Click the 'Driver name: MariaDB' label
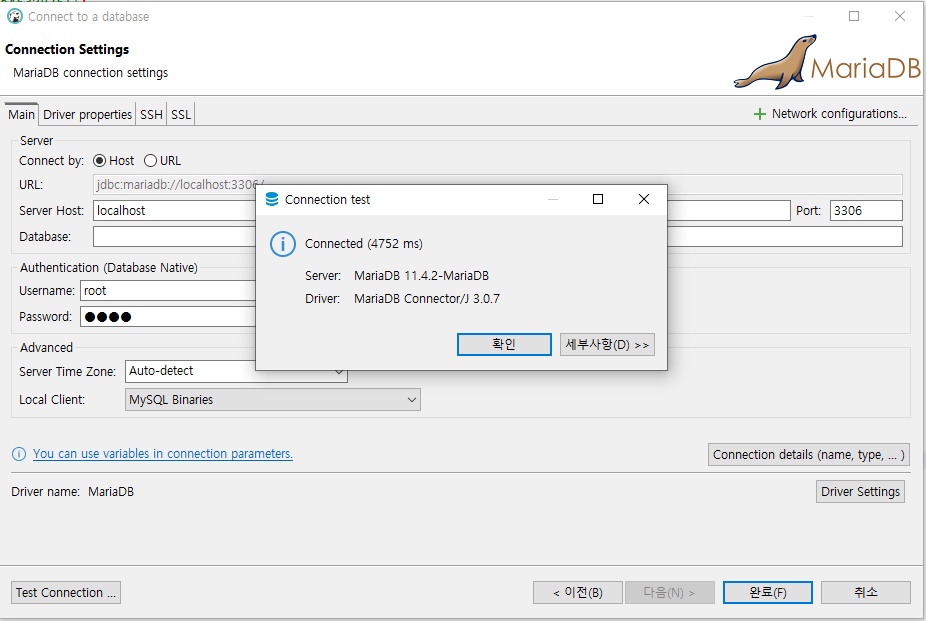This screenshot has height=621, width=926. click(73, 492)
